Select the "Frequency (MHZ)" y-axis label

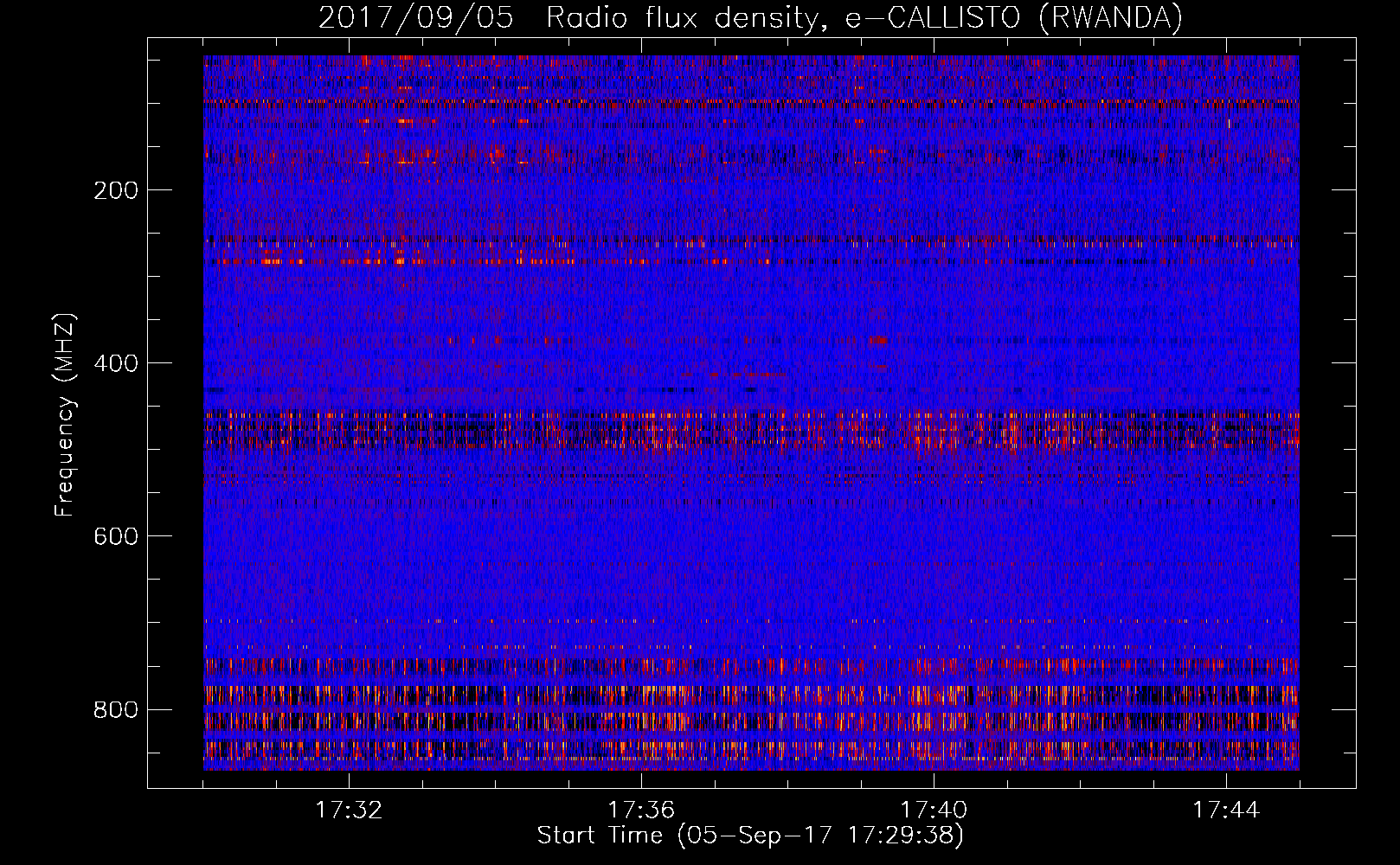65,415
